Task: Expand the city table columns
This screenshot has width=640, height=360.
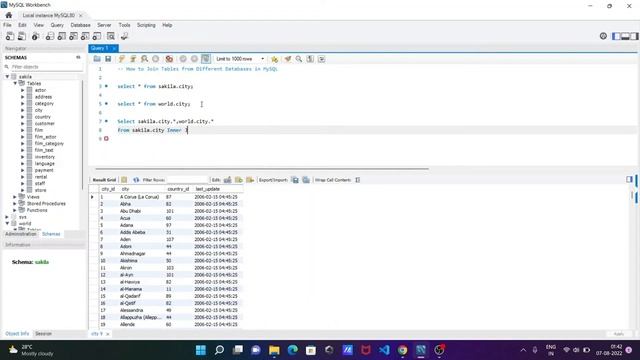Action: coord(23,110)
